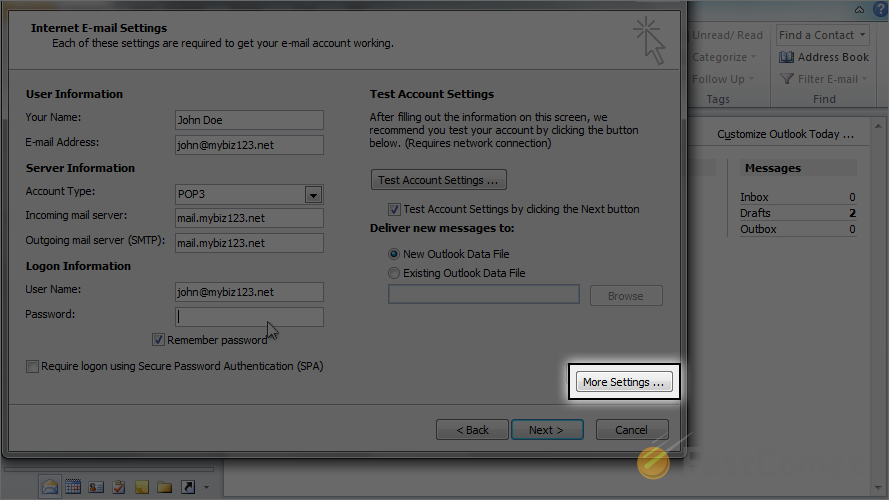
Task: Cancel the e-mail account setup
Action: point(632,430)
